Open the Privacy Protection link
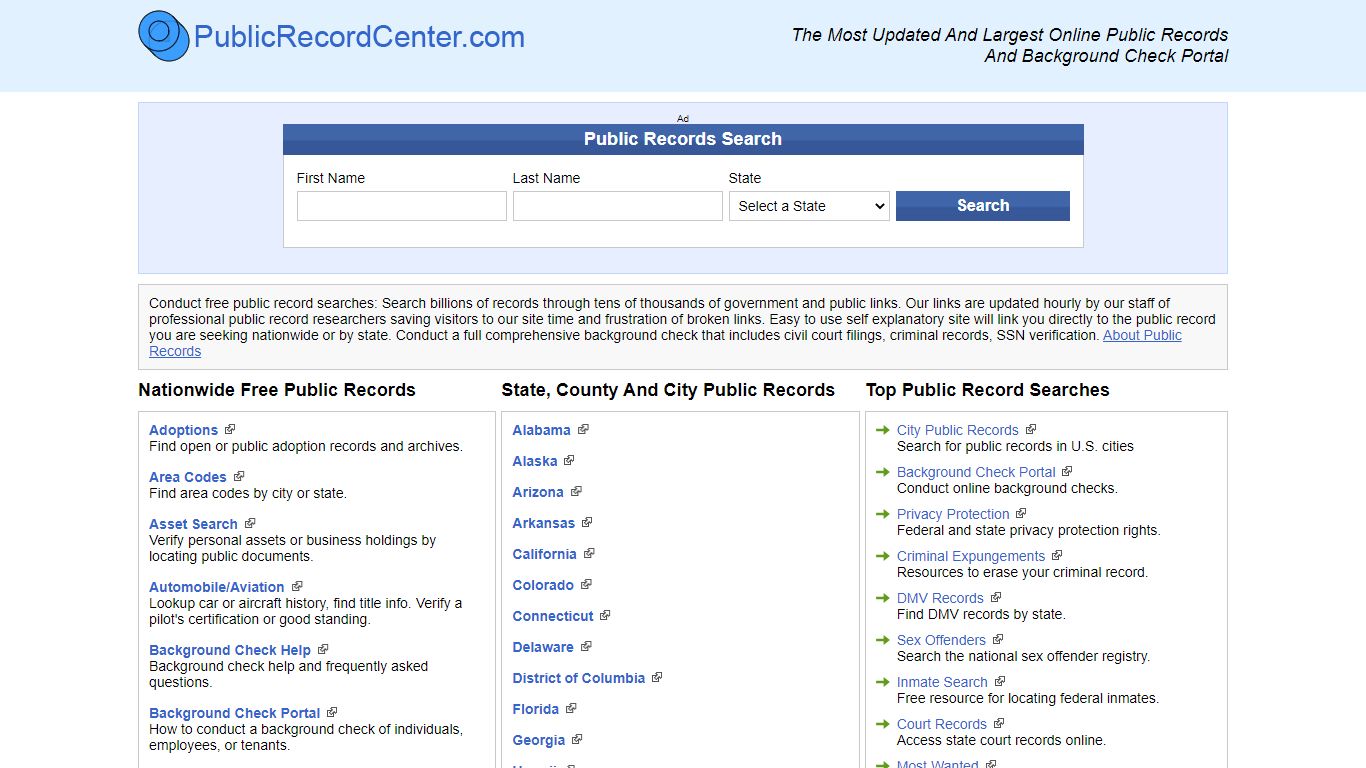This screenshot has height=768, width=1366. click(x=951, y=514)
